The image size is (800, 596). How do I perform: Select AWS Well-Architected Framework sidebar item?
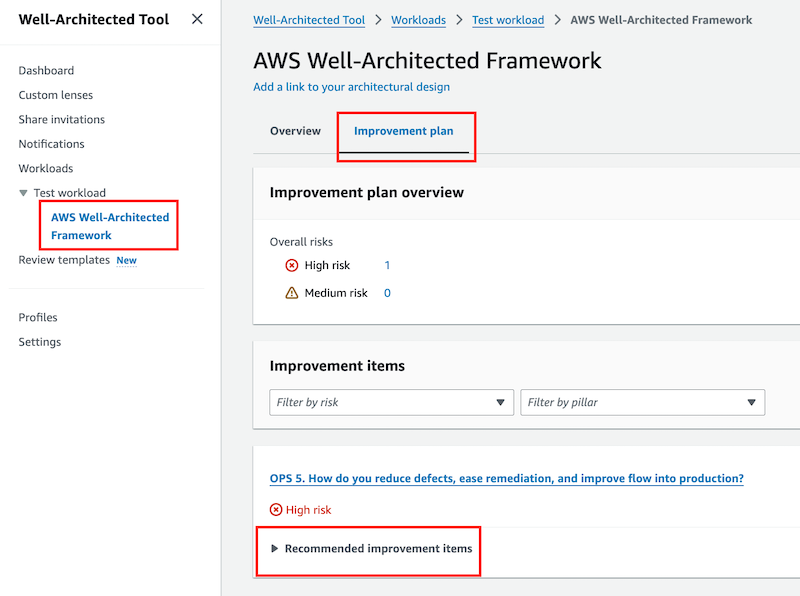[x=110, y=226]
